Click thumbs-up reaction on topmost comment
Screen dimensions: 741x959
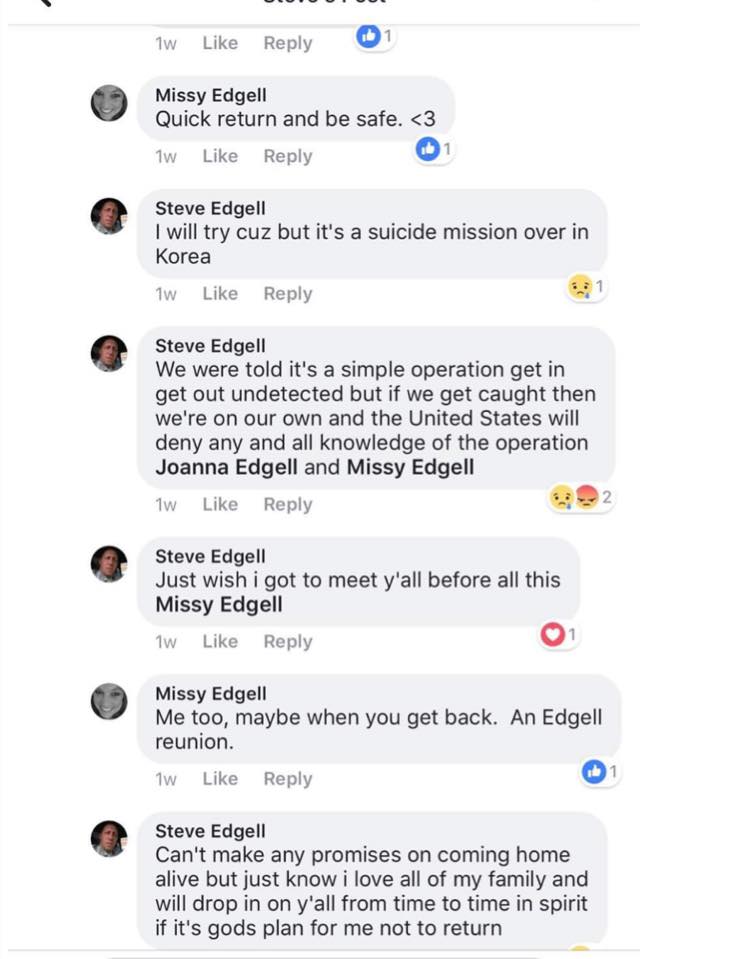coord(368,37)
